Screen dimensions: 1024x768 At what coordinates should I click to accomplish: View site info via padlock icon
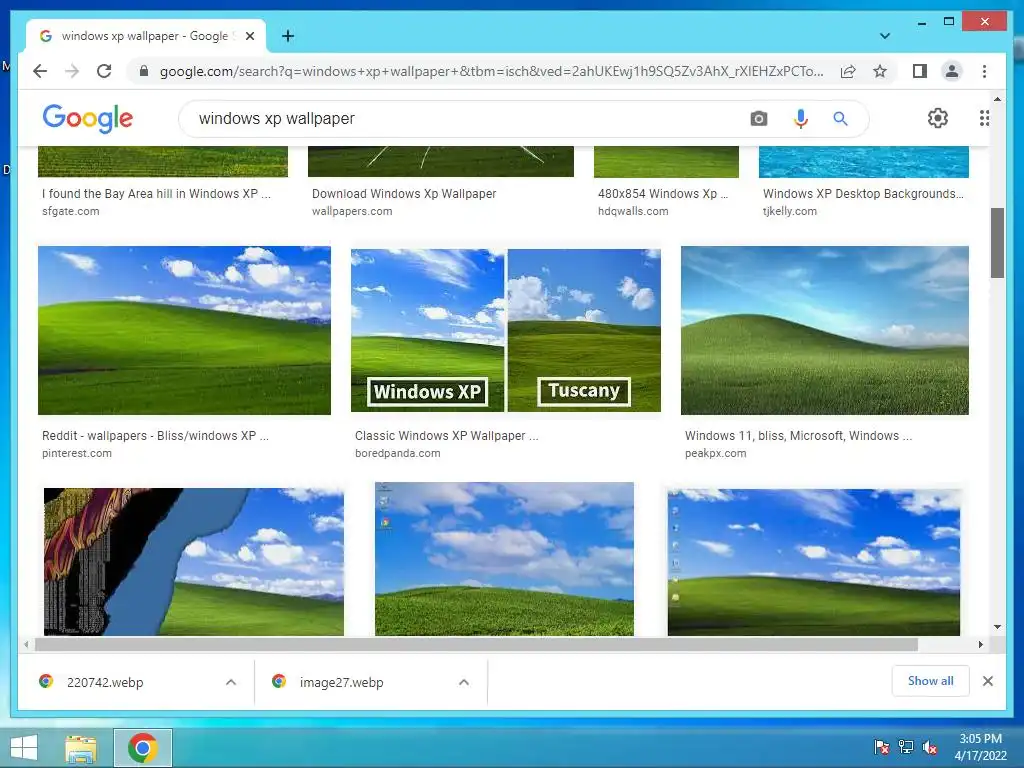(144, 71)
